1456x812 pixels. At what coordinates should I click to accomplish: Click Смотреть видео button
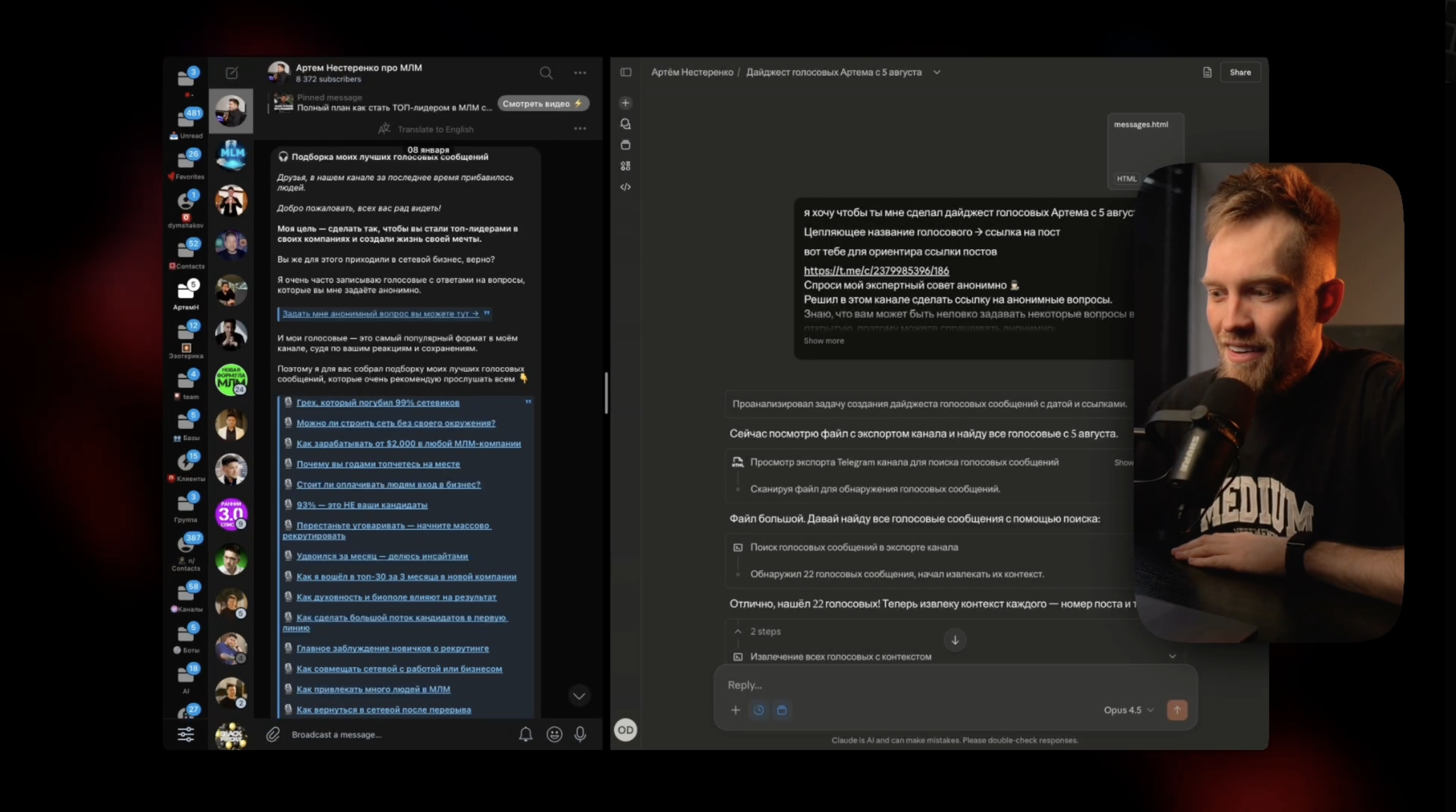click(543, 103)
